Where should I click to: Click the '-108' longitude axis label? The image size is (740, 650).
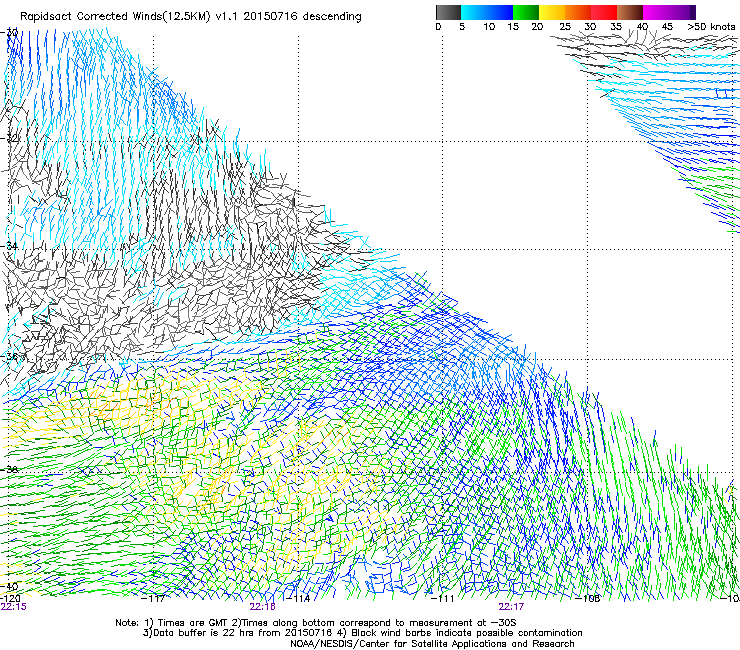point(588,599)
